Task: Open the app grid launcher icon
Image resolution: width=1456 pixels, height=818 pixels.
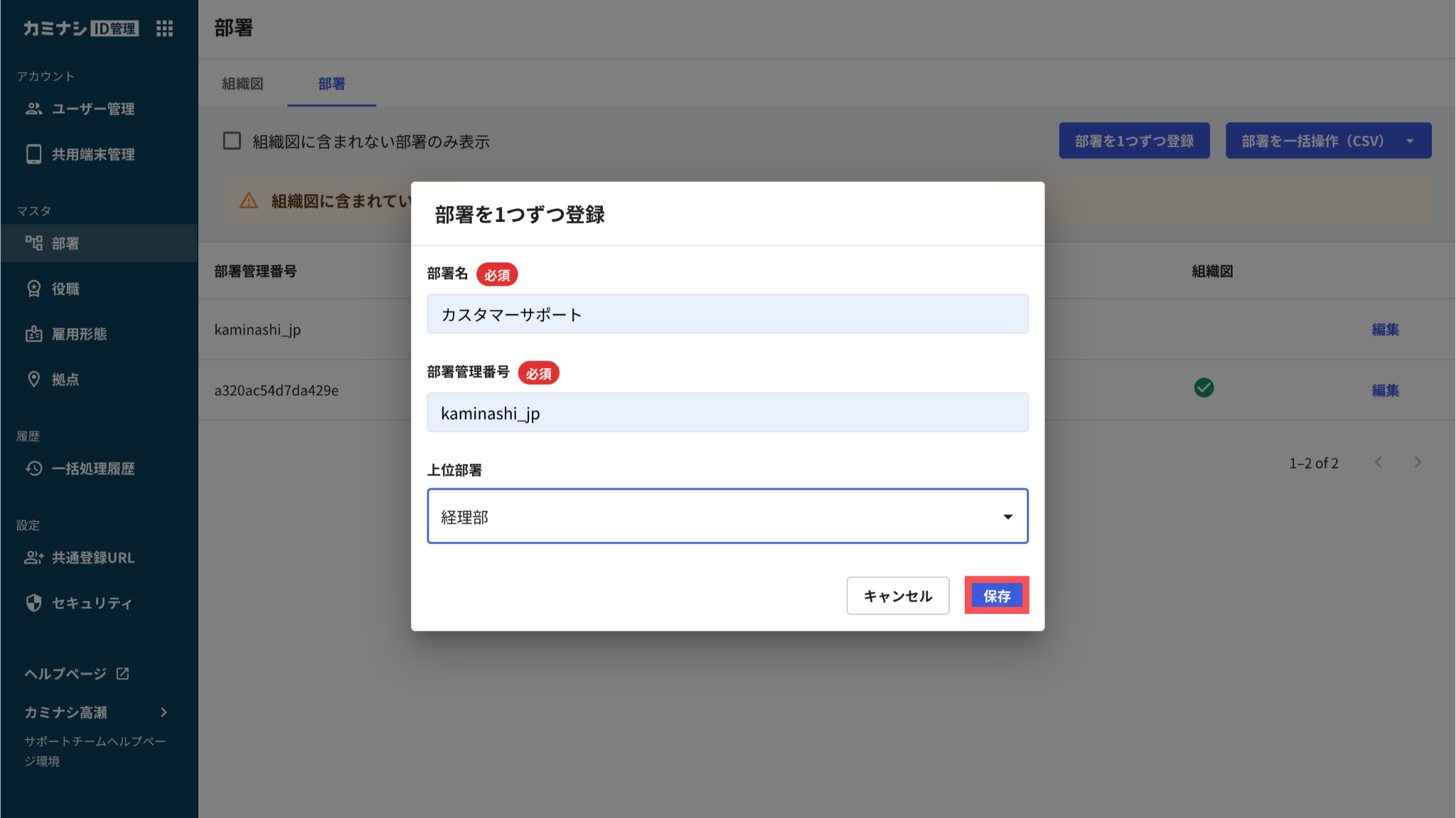Action: [164, 28]
